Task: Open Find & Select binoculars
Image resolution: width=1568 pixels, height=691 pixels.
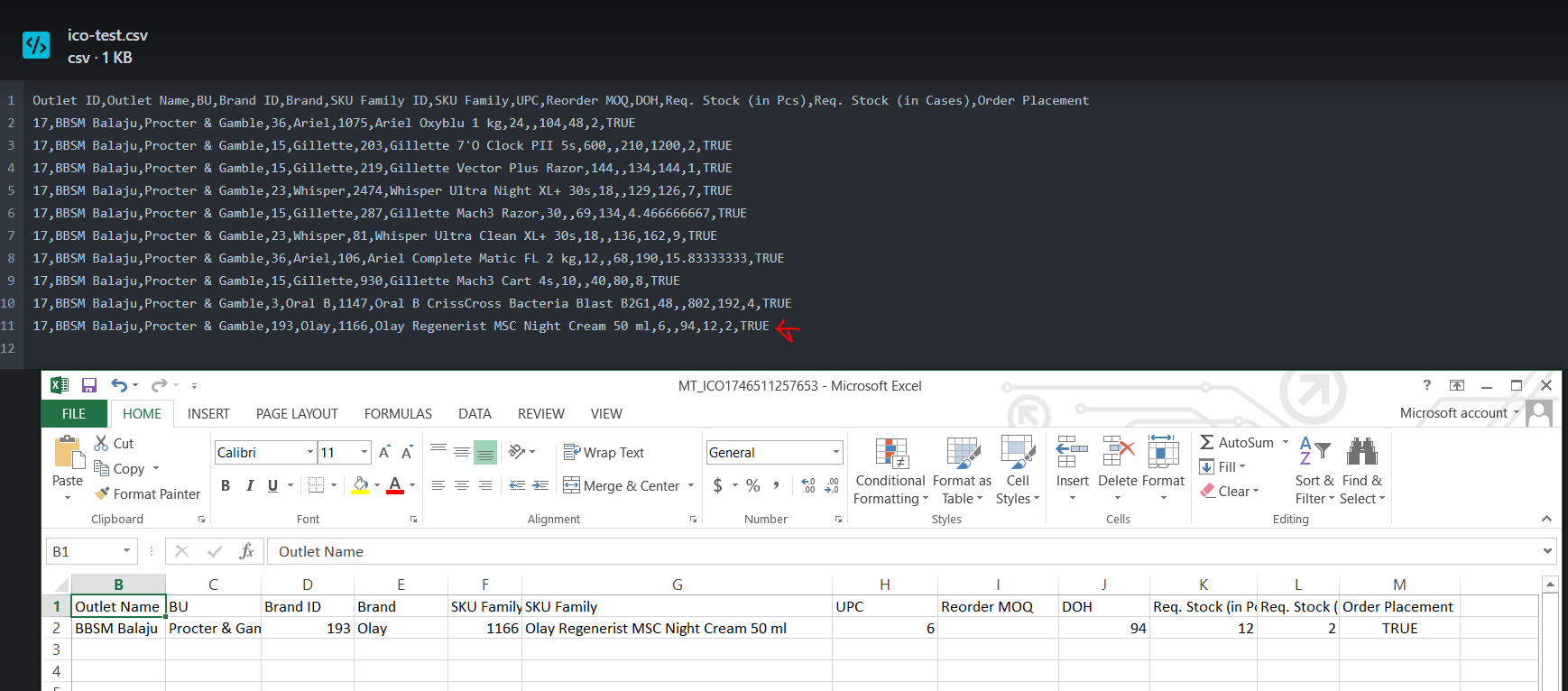Action: 1361,471
